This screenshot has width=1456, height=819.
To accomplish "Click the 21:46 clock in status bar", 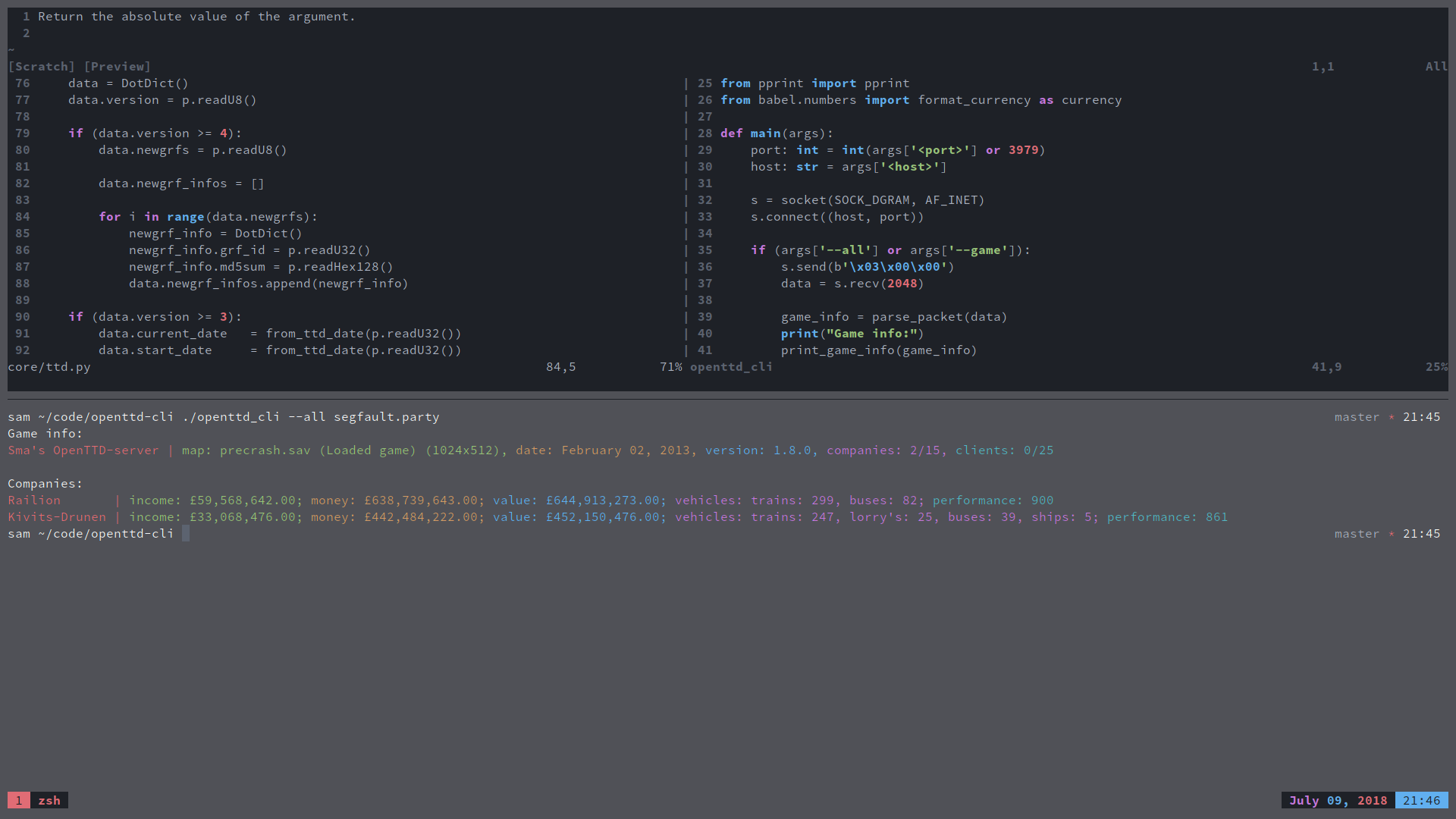I will click(1421, 801).
